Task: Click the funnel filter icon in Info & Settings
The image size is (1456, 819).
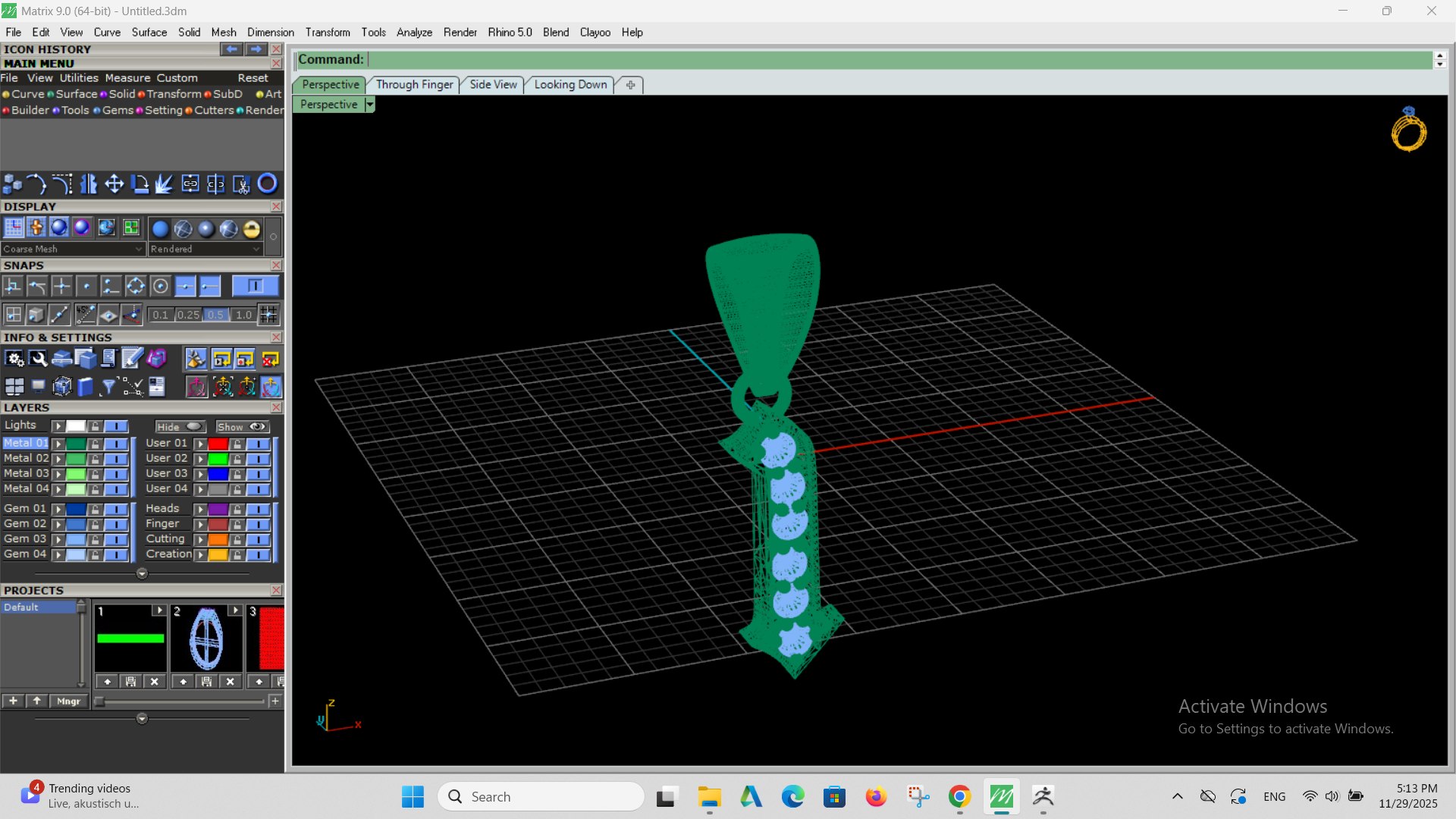Action: 108,388
